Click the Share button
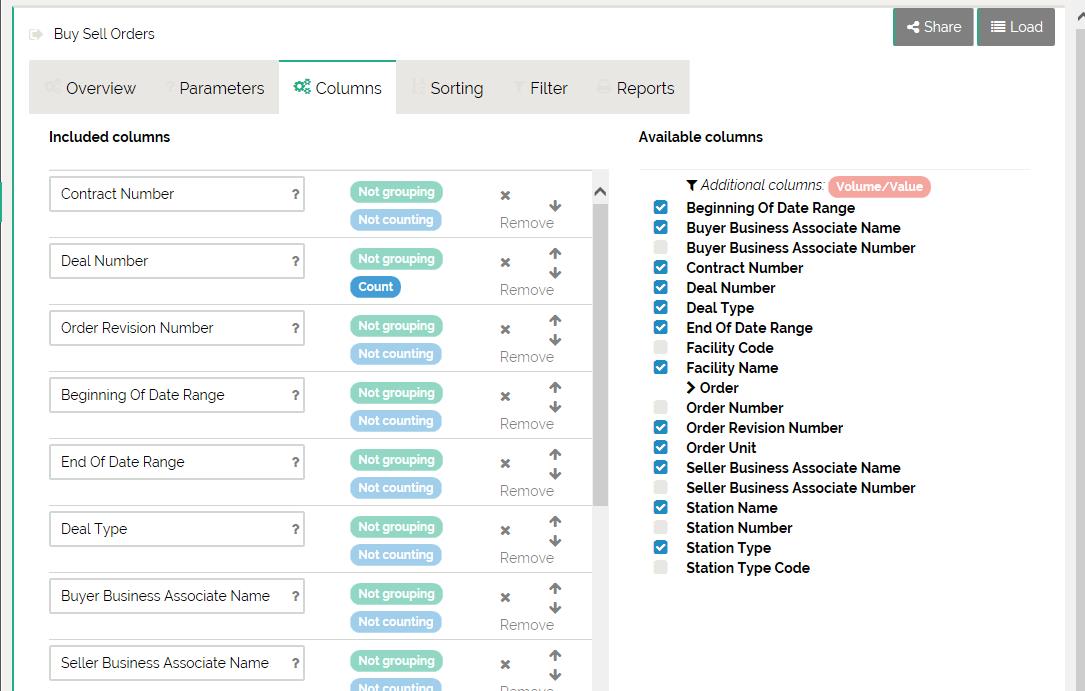The width and height of the screenshot is (1085, 691). click(x=933, y=27)
